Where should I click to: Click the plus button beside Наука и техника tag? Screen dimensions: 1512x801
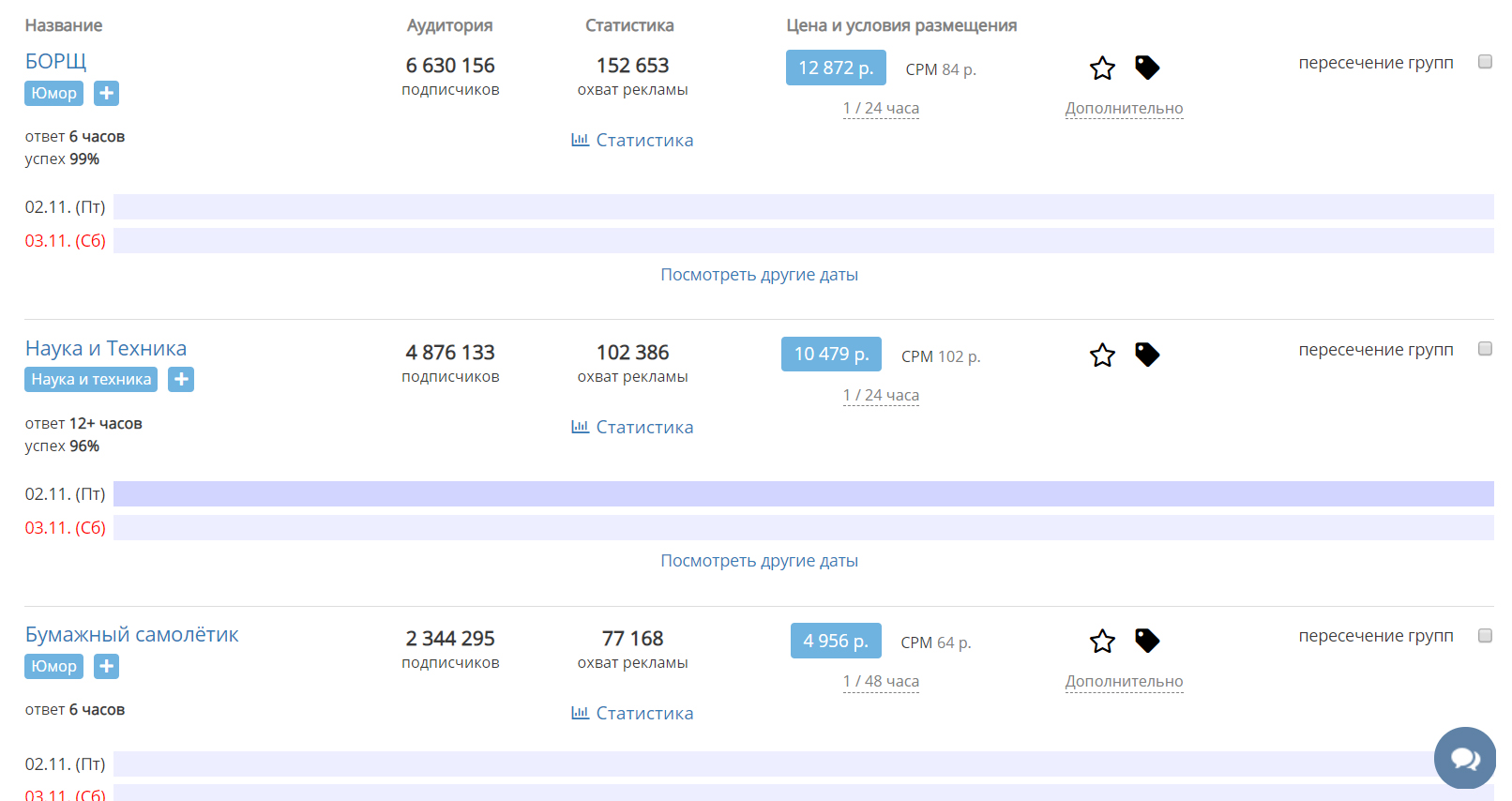181,379
